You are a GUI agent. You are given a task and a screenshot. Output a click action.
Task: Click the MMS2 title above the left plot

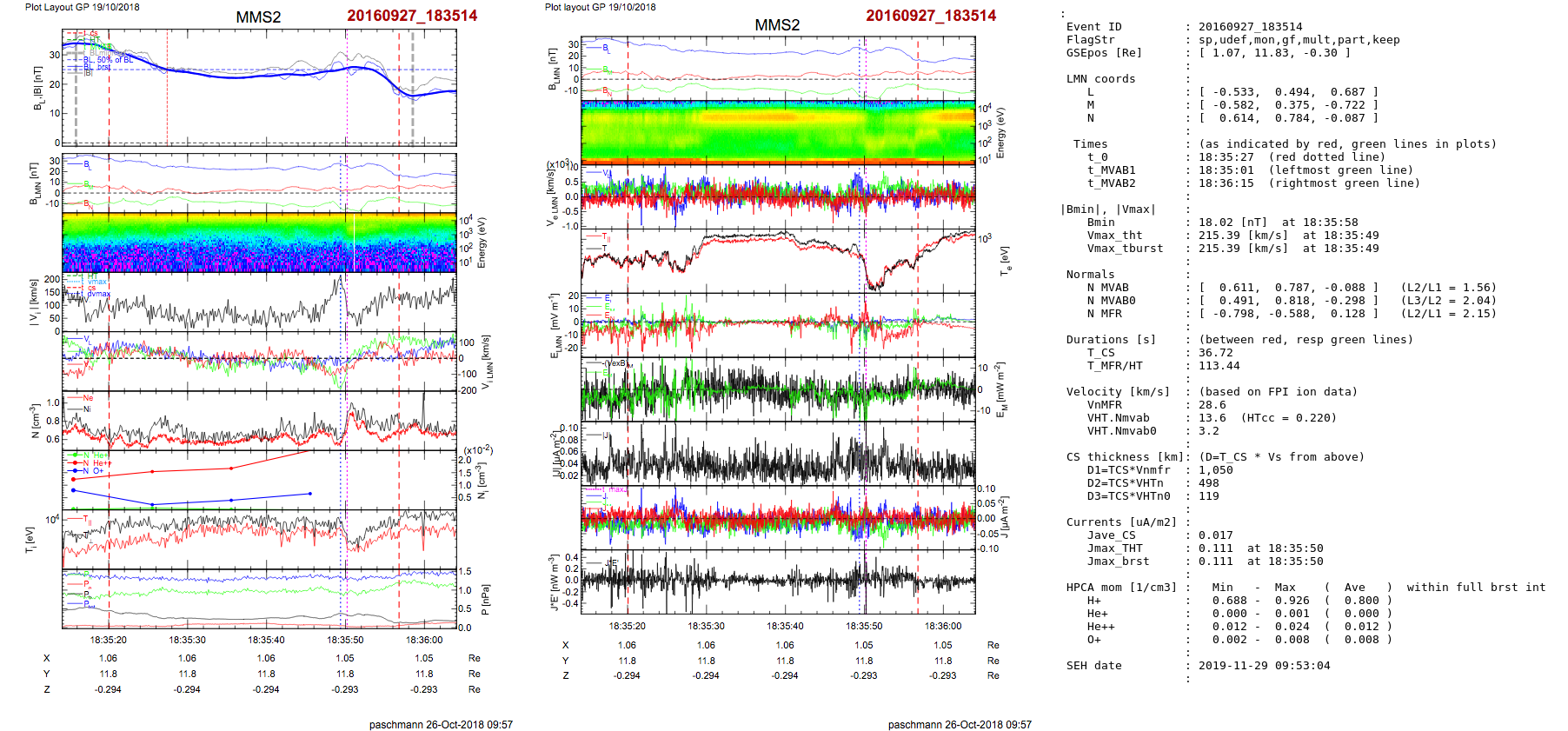pos(258,17)
